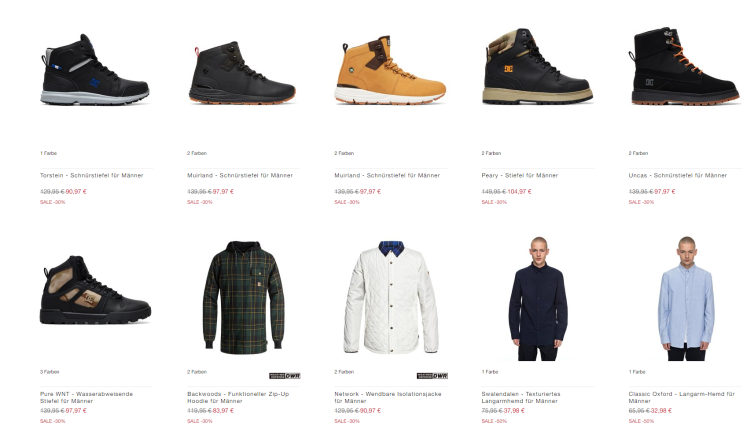
Task: View the light blue Classic Oxford shirt
Action: click(686, 298)
